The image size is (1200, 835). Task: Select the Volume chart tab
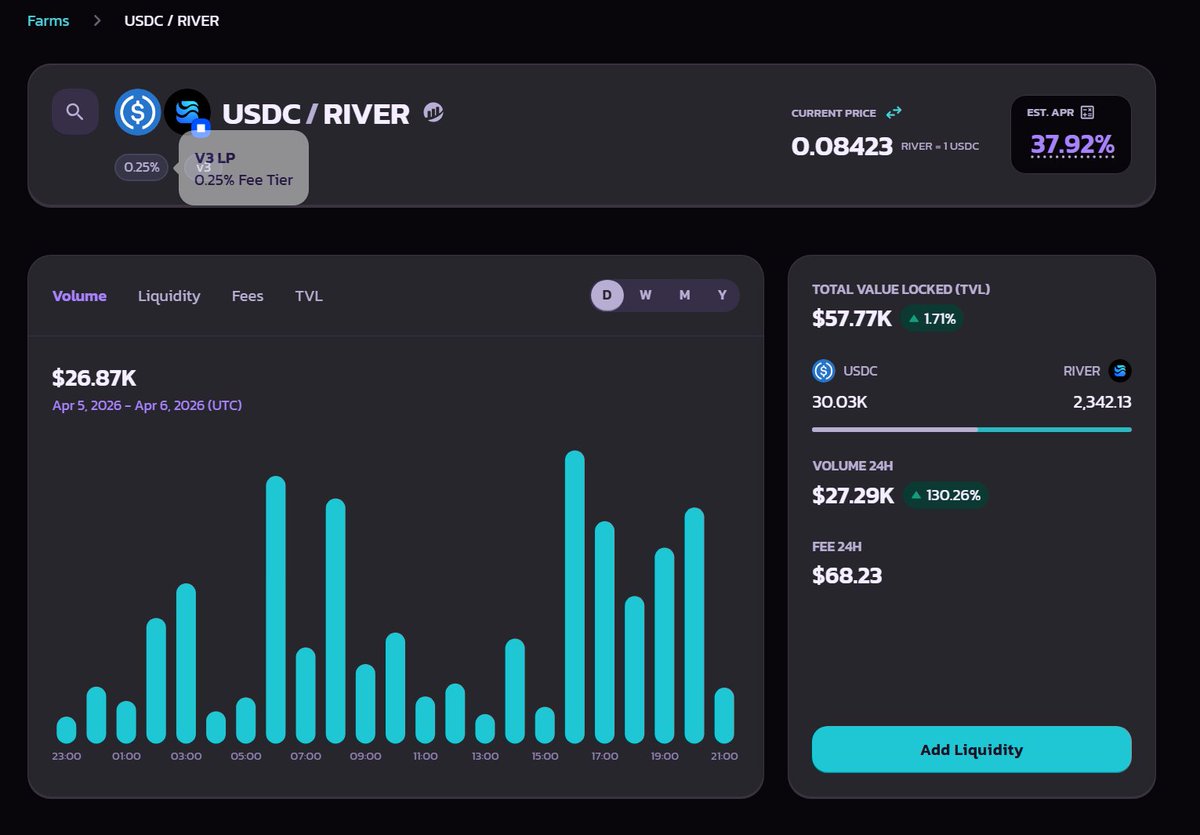tap(79, 296)
